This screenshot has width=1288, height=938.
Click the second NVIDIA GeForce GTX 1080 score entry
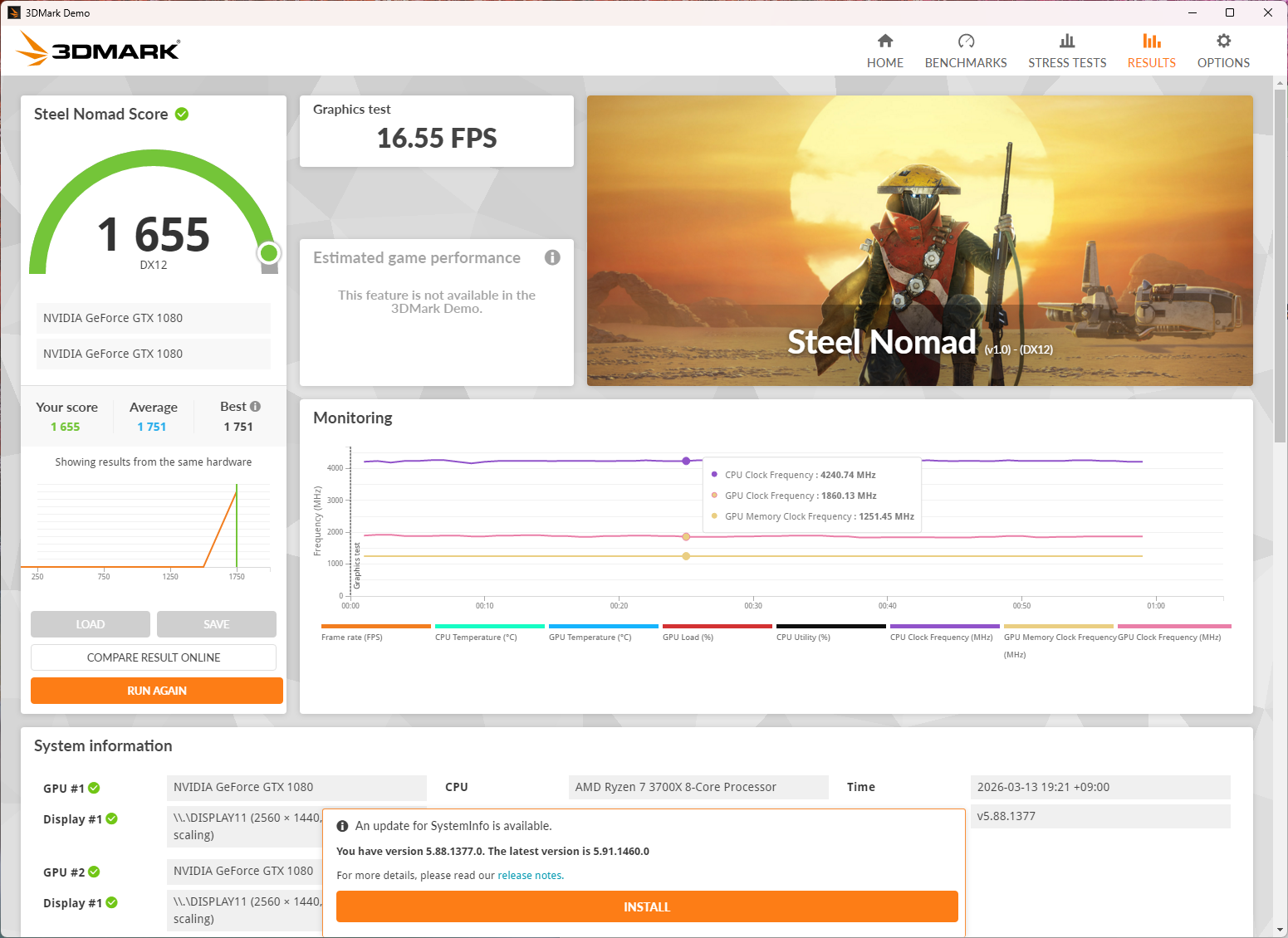154,354
